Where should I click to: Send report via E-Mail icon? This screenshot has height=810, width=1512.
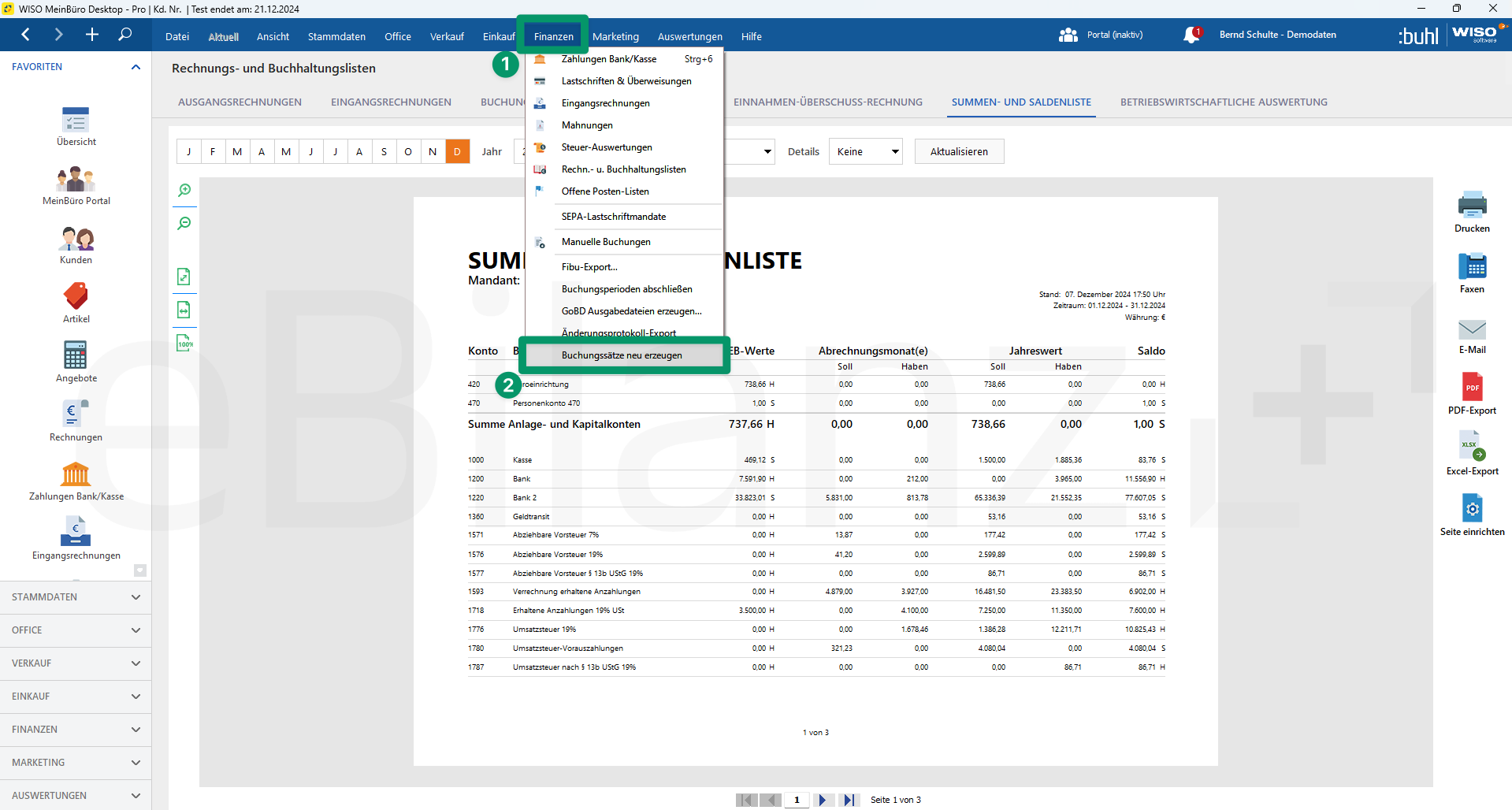[x=1472, y=336]
